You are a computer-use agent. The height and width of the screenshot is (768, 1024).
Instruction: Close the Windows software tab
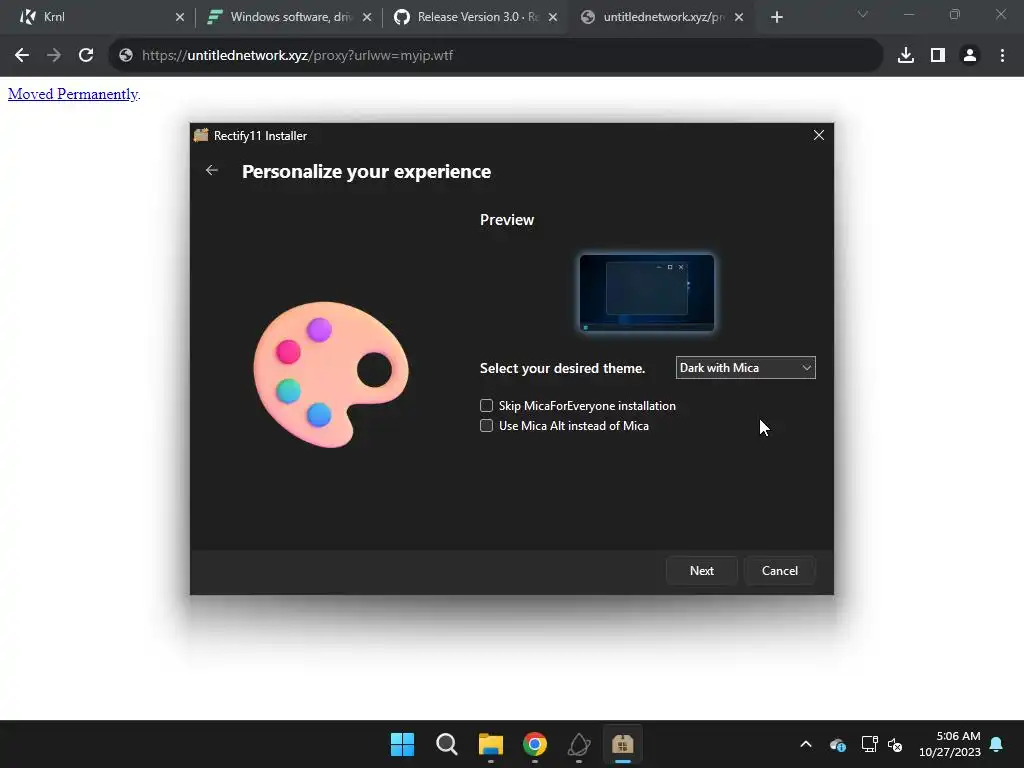pos(367,17)
